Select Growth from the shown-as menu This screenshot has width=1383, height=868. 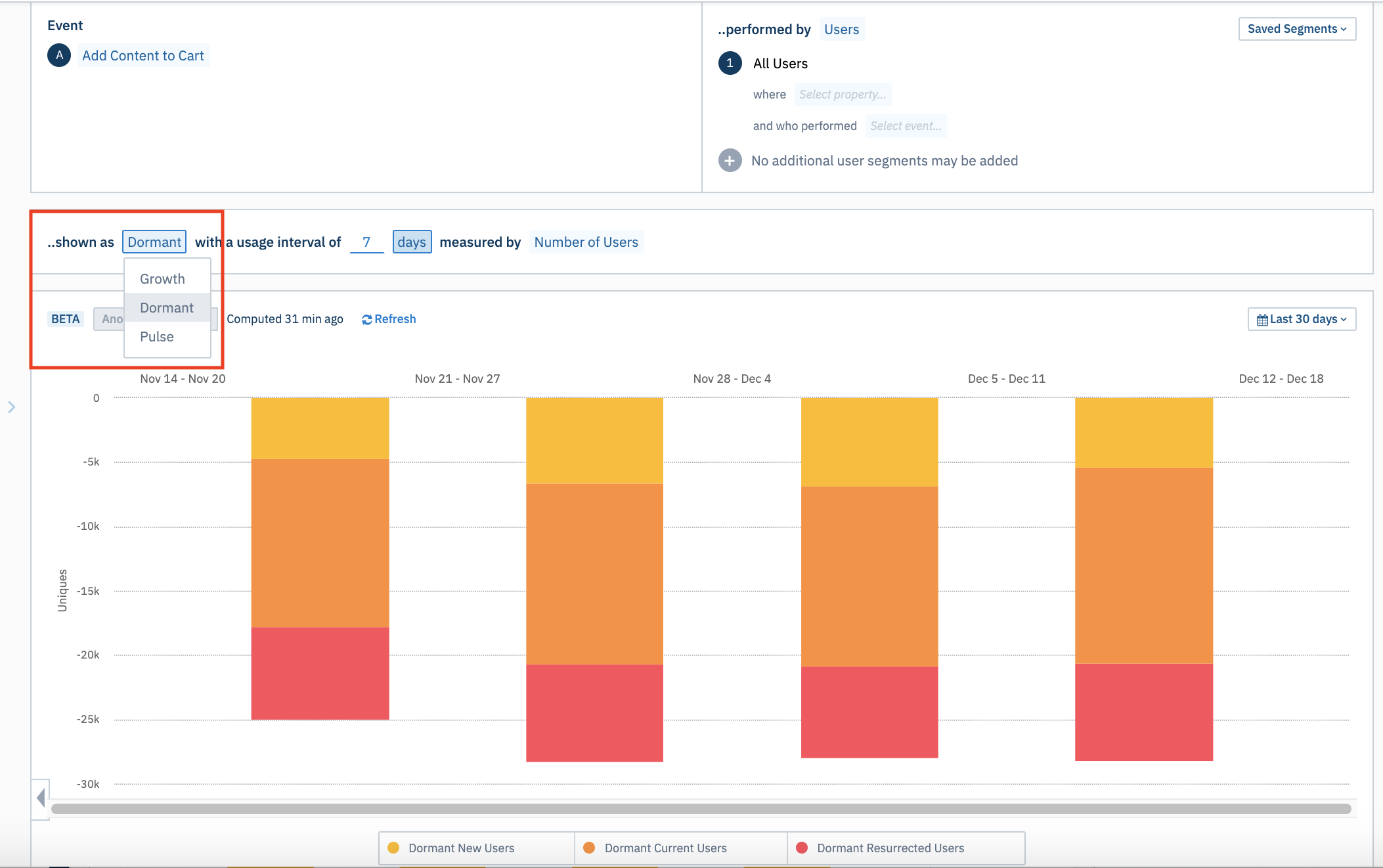click(x=163, y=279)
